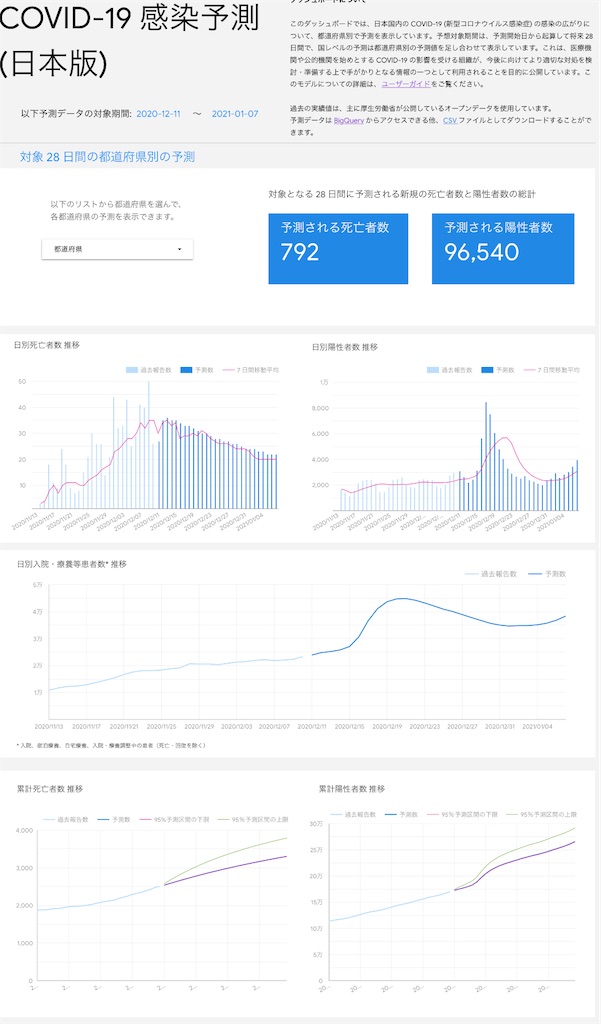Image resolution: width=601 pixels, height=1024 pixels.
Task: Open the BigQuery link
Action: pos(349,121)
